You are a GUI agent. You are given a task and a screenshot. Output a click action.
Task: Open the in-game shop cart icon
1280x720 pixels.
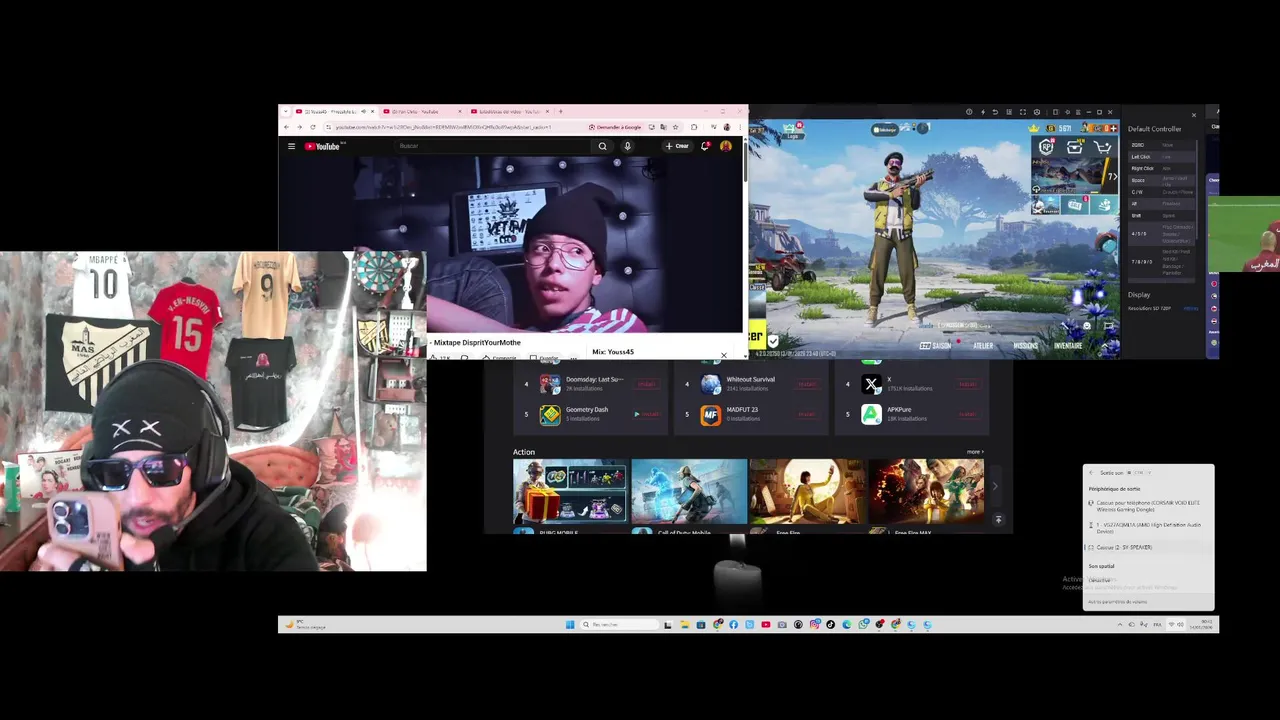click(x=1102, y=147)
